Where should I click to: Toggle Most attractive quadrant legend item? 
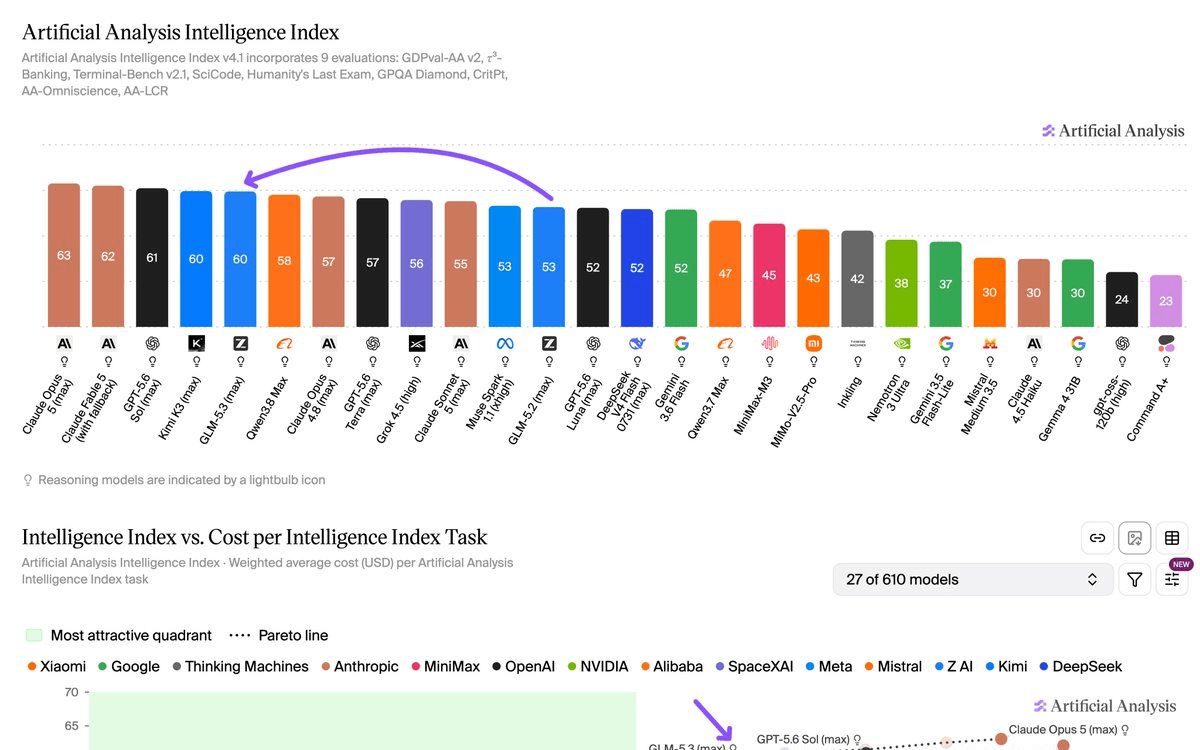click(118, 635)
